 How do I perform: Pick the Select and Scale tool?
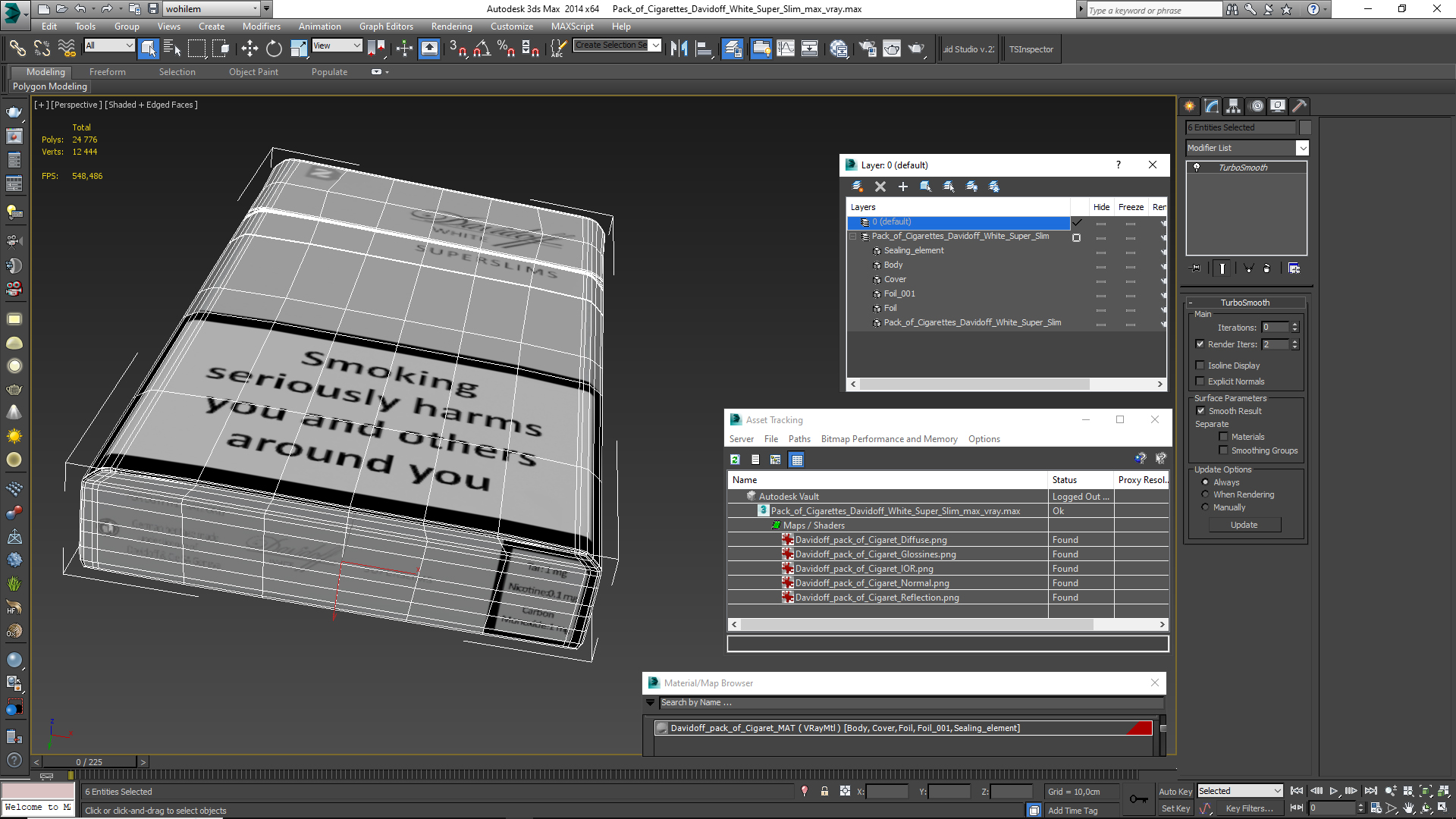click(x=299, y=49)
